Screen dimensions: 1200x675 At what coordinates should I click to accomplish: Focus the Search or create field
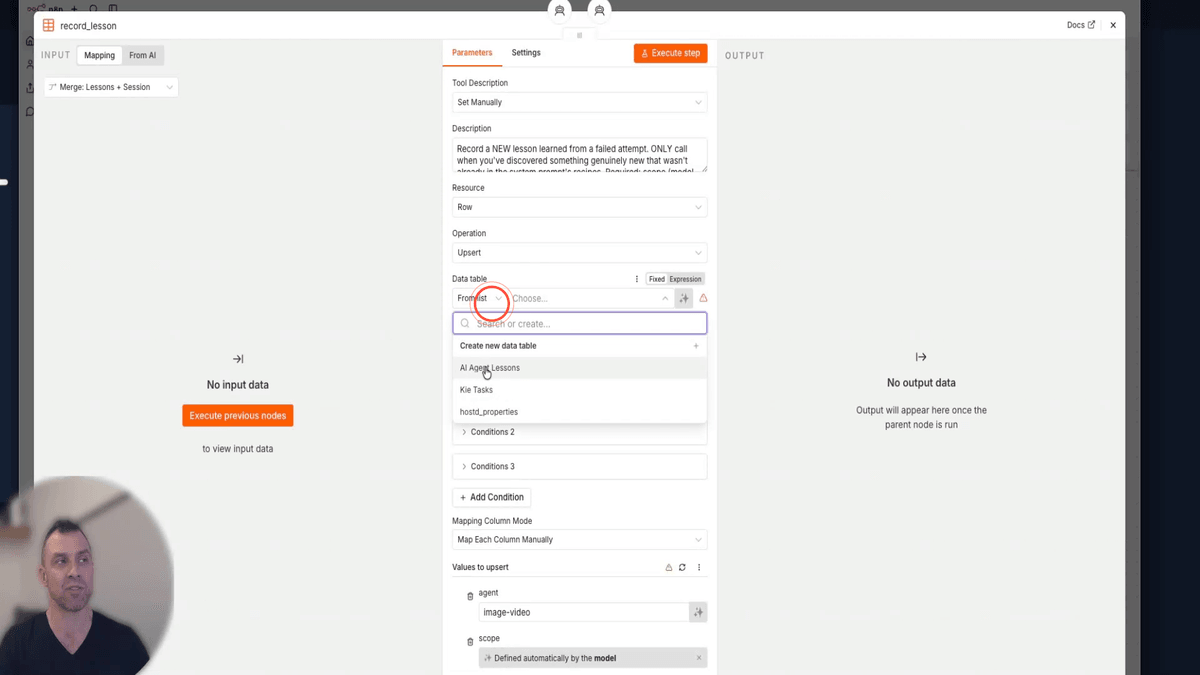[x=580, y=324]
